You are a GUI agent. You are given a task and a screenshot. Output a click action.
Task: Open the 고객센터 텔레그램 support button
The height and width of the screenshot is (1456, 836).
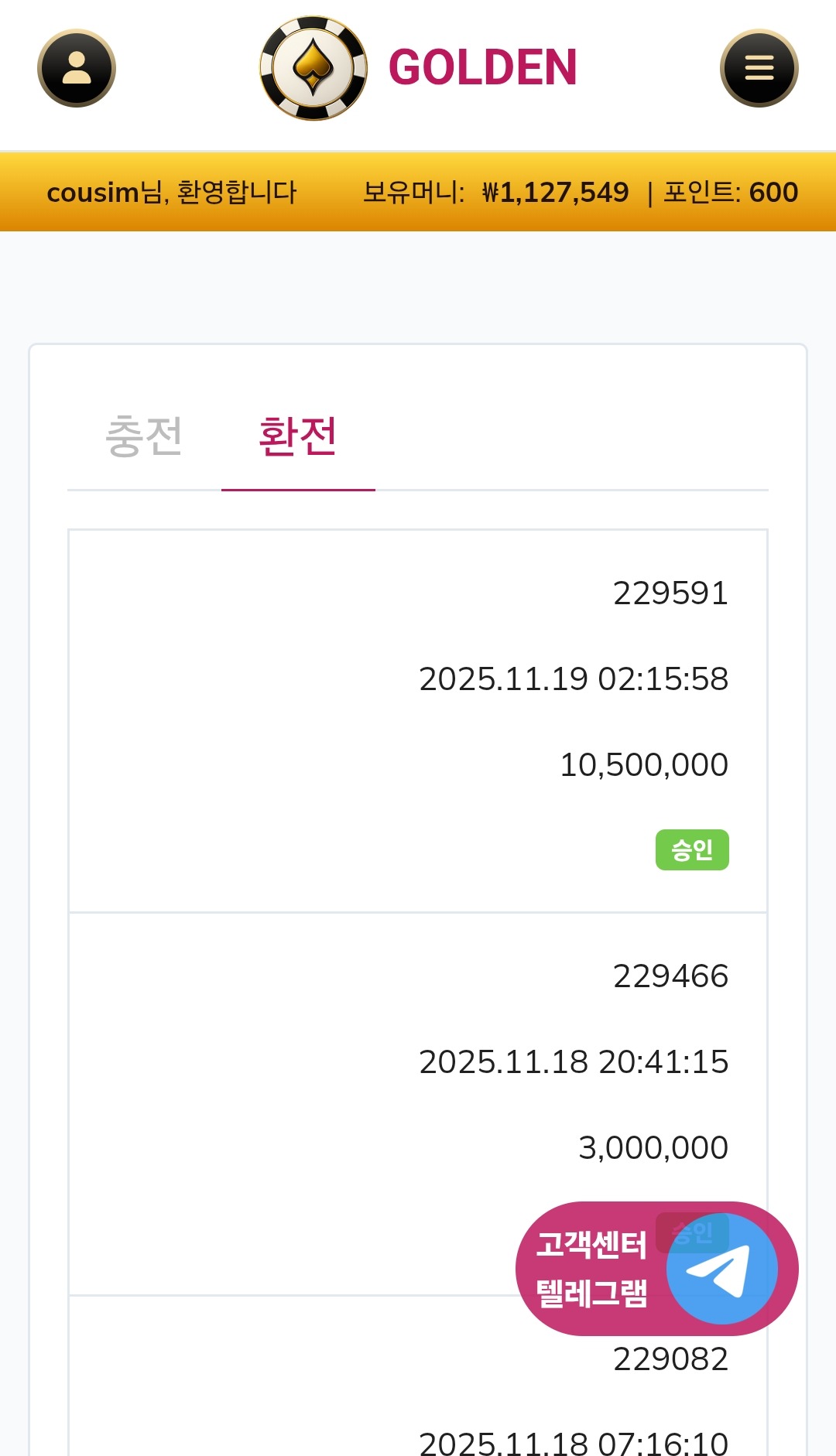(592, 1269)
